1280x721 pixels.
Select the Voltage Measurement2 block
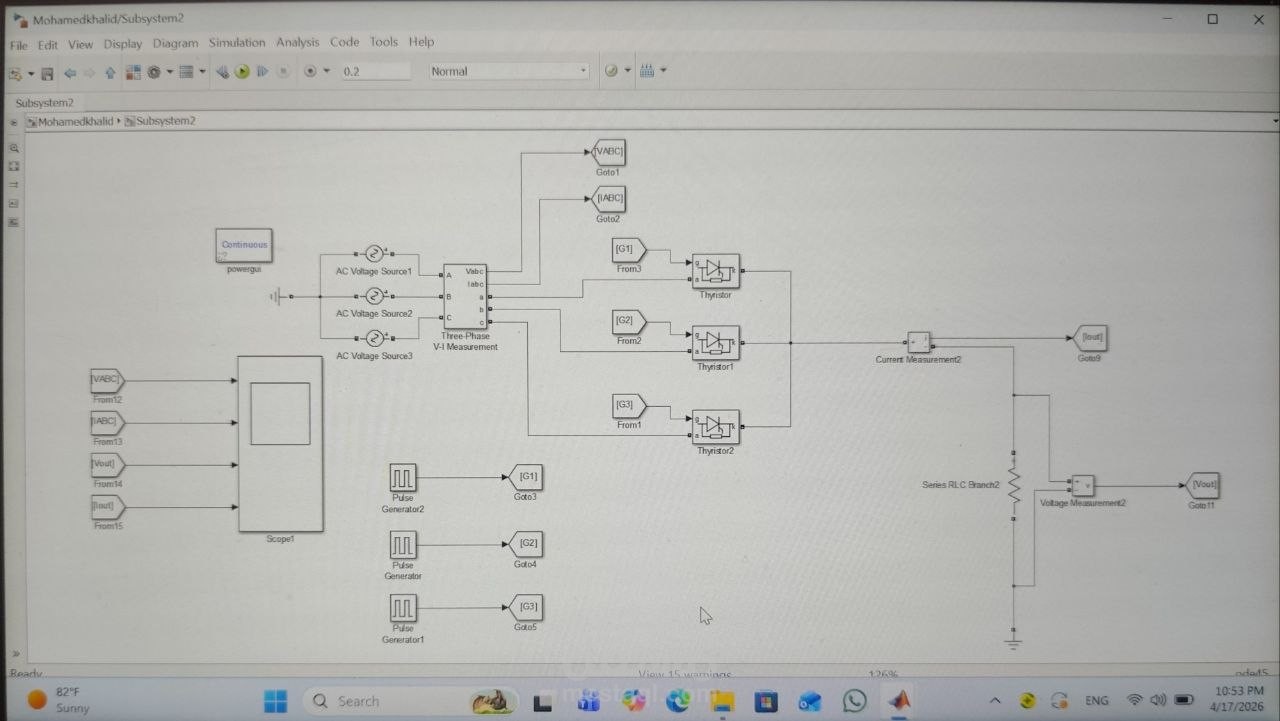point(1083,486)
